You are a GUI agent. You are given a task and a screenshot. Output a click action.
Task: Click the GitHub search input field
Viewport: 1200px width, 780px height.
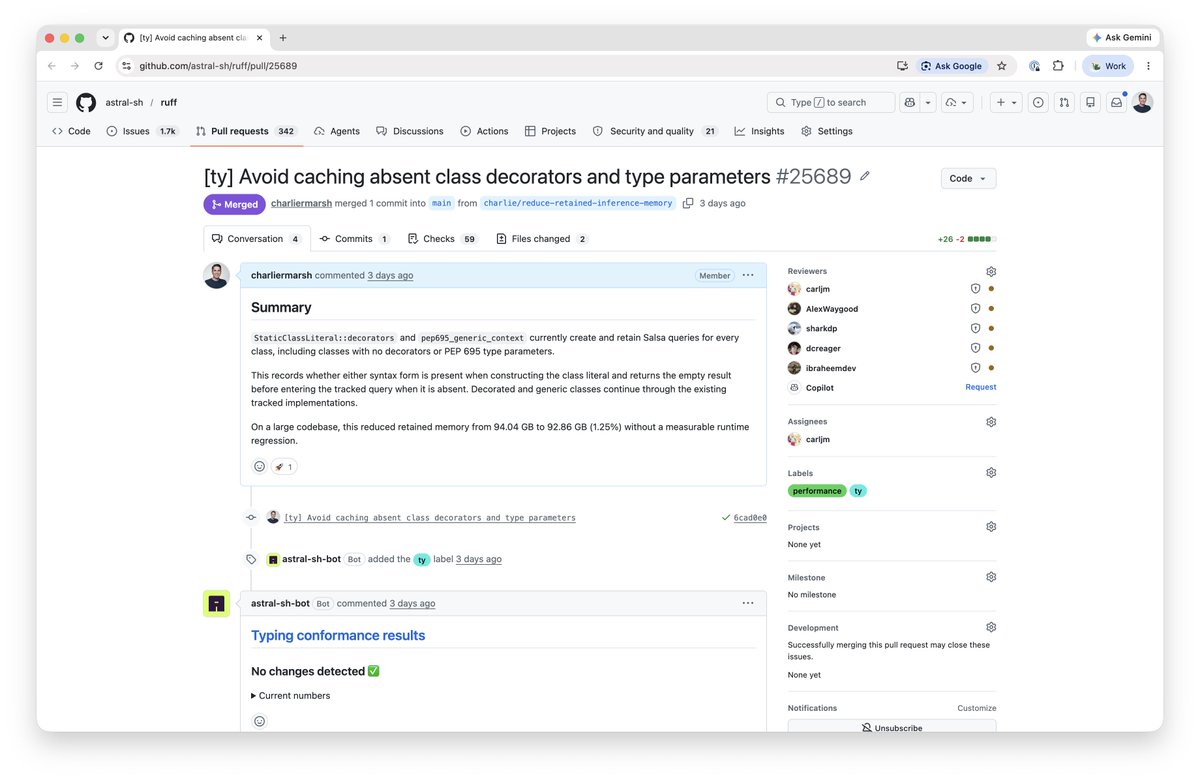tap(831, 102)
